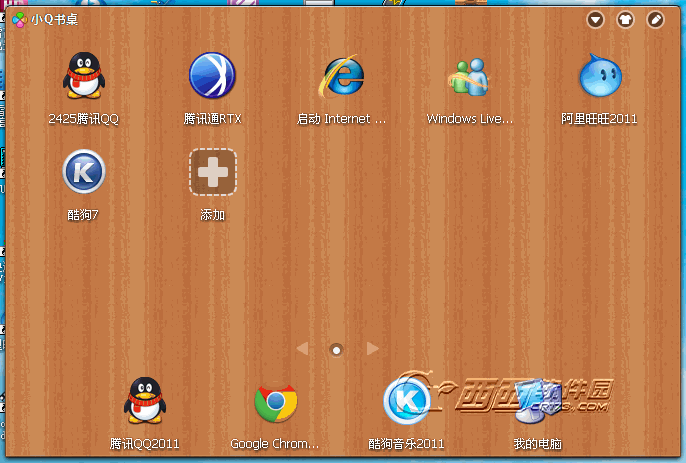The height and width of the screenshot is (463, 686).
Task: Select the current page indicator dot
Action: [336, 350]
